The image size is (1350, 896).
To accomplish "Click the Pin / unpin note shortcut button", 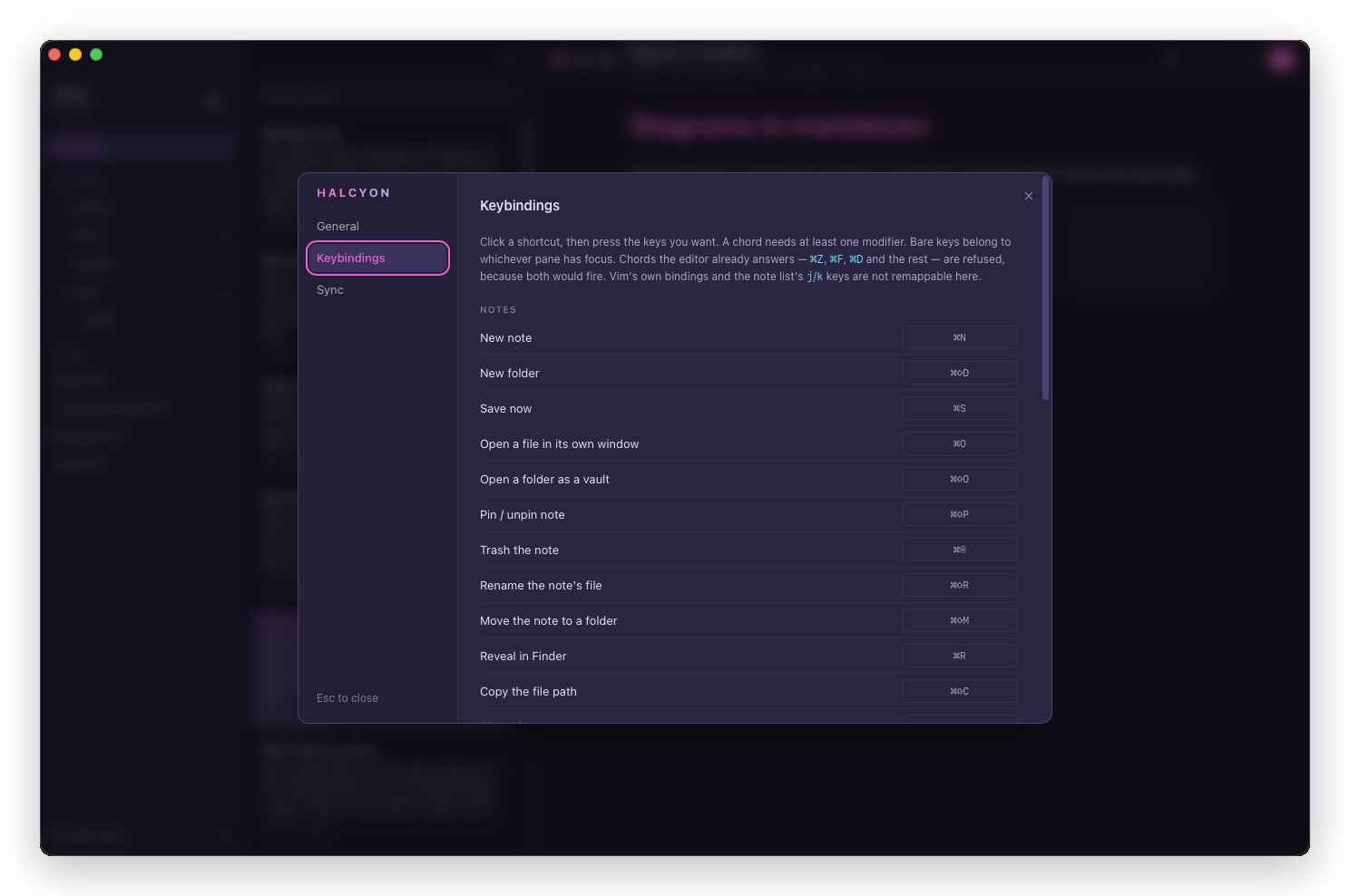I will 959,514.
